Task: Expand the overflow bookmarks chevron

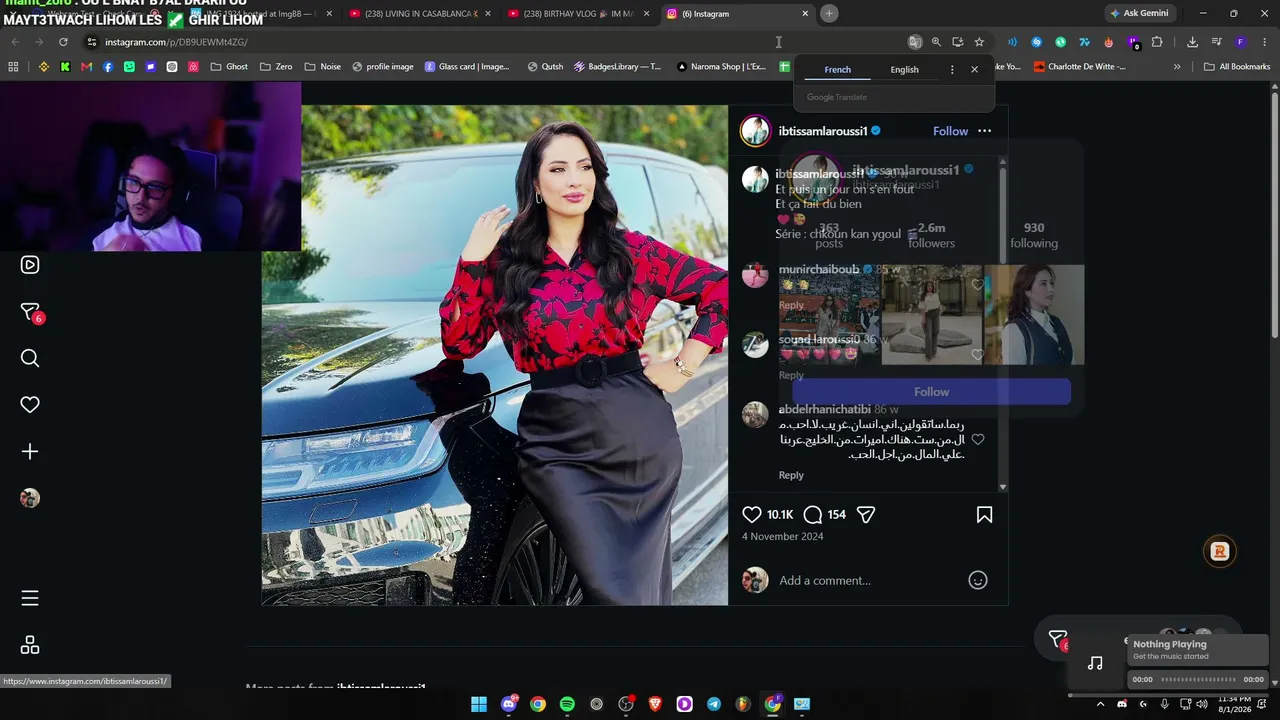Action: pyautogui.click(x=1177, y=67)
